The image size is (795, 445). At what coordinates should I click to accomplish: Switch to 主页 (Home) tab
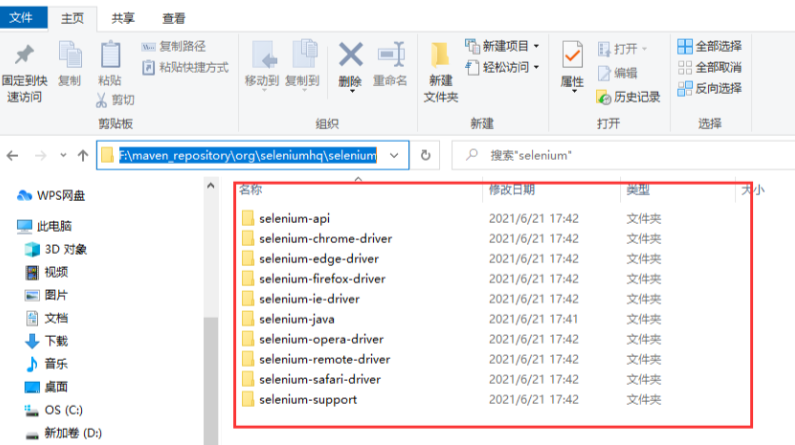coord(73,19)
